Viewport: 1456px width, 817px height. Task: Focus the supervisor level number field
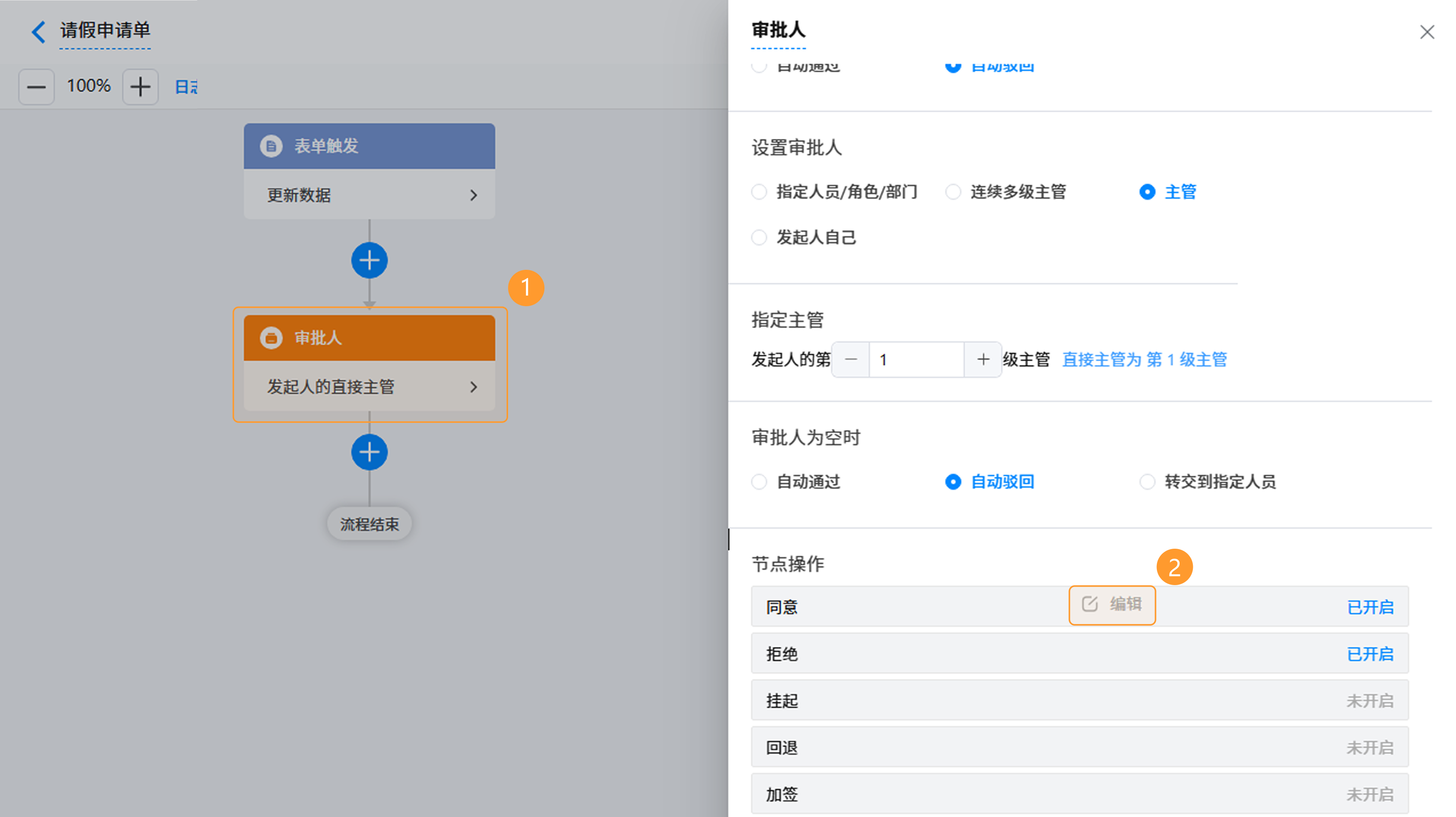[917, 359]
